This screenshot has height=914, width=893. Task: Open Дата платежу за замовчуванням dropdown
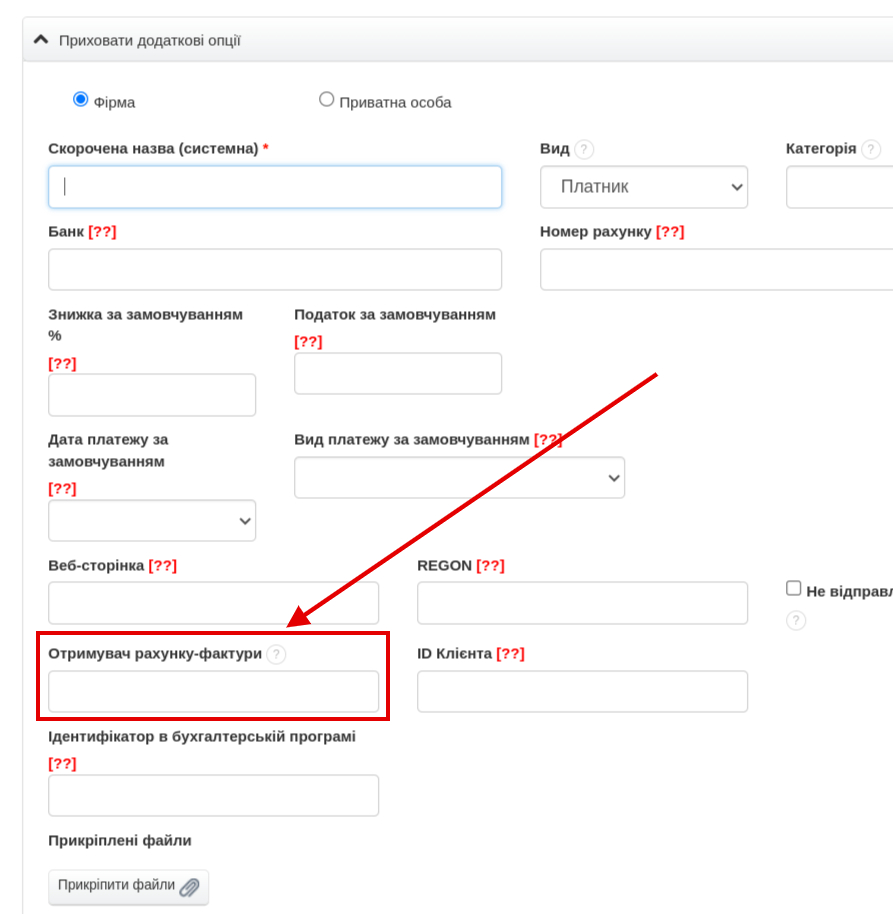[152, 521]
